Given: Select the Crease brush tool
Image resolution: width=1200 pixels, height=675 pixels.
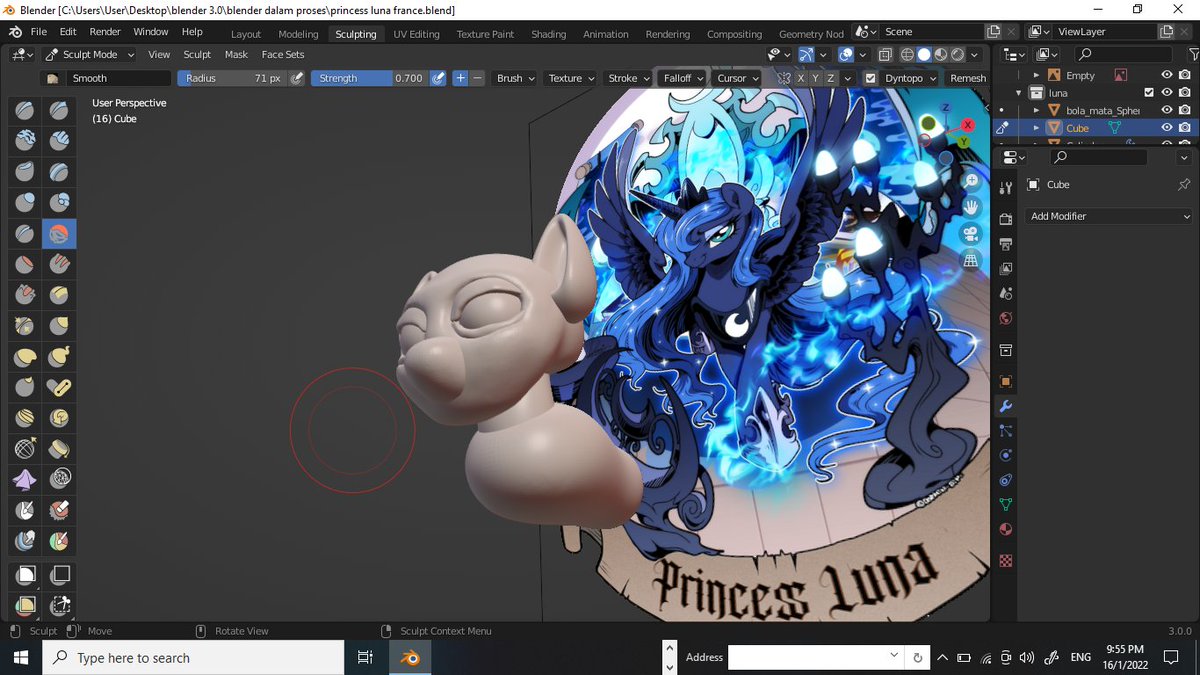Looking at the screenshot, I should point(26,234).
